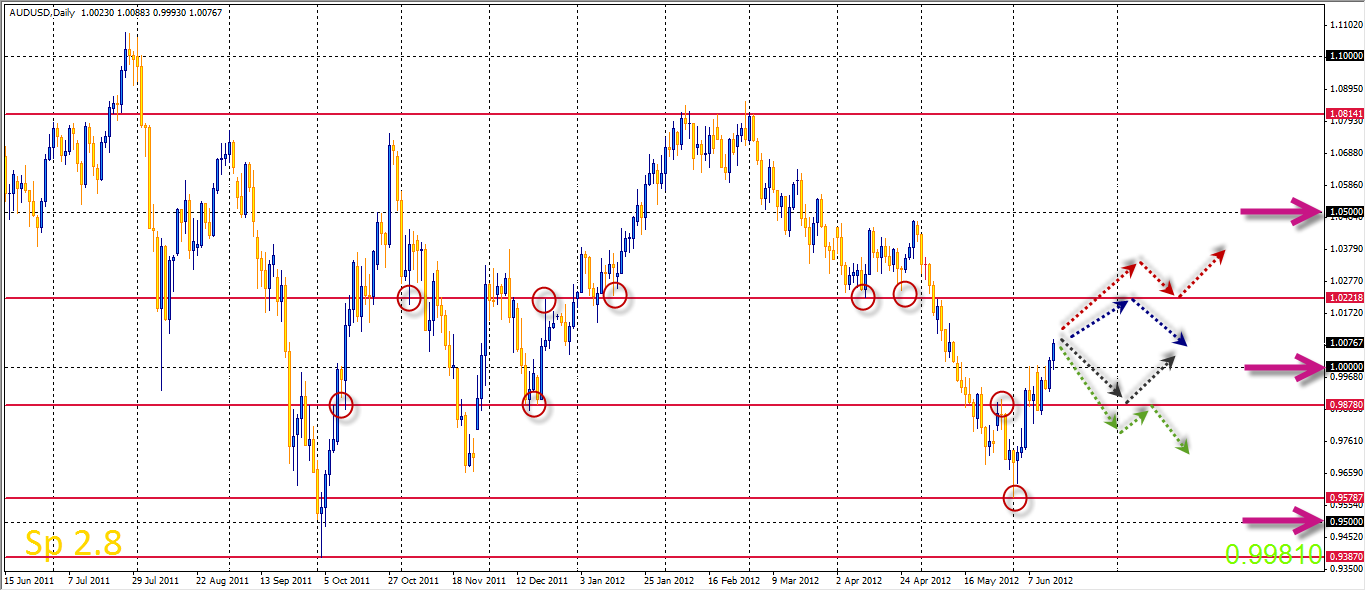Select the current price label 1.00767
Screen dimensions: 1366x591
coord(1344,342)
